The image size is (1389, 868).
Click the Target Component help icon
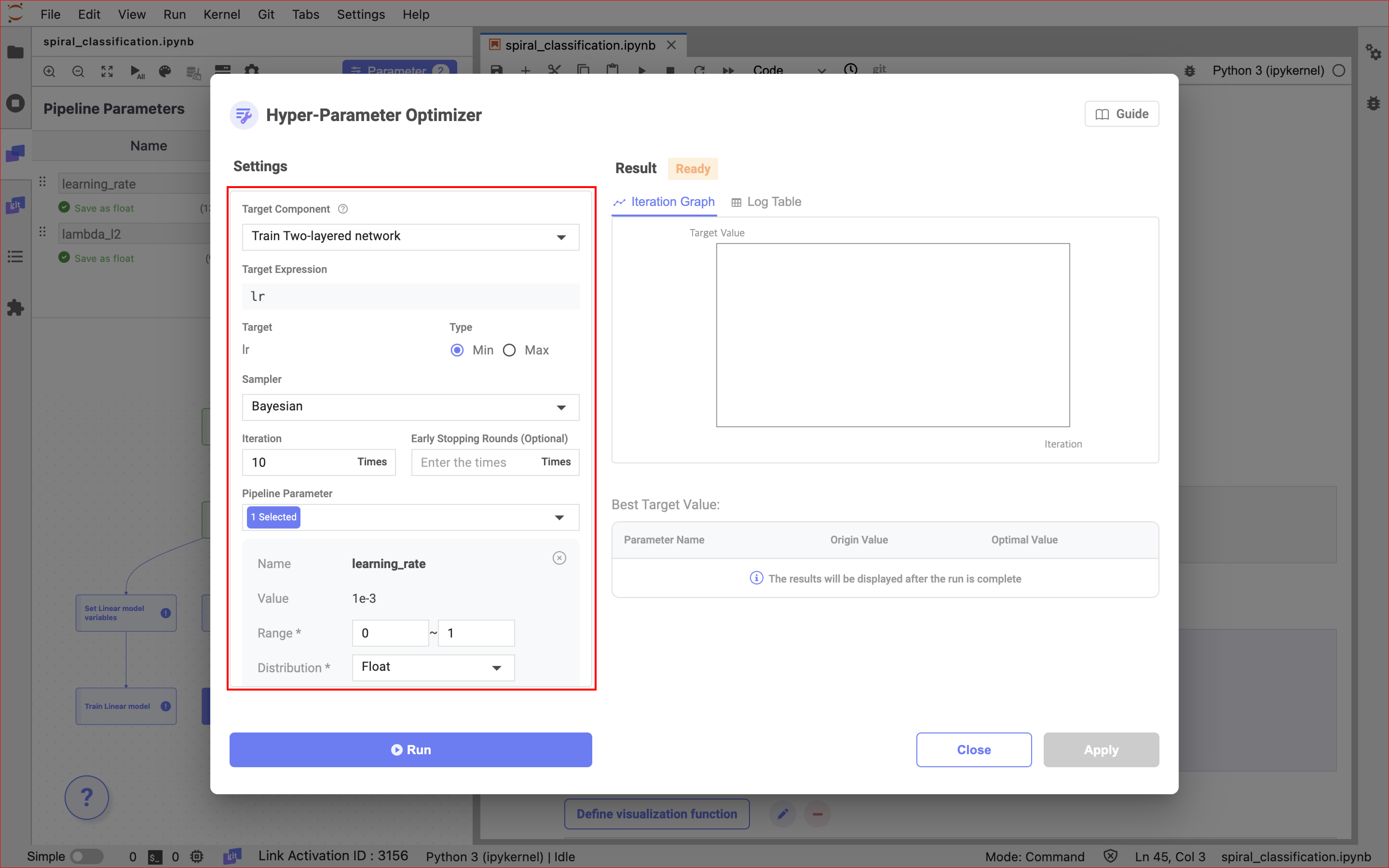[x=343, y=209]
